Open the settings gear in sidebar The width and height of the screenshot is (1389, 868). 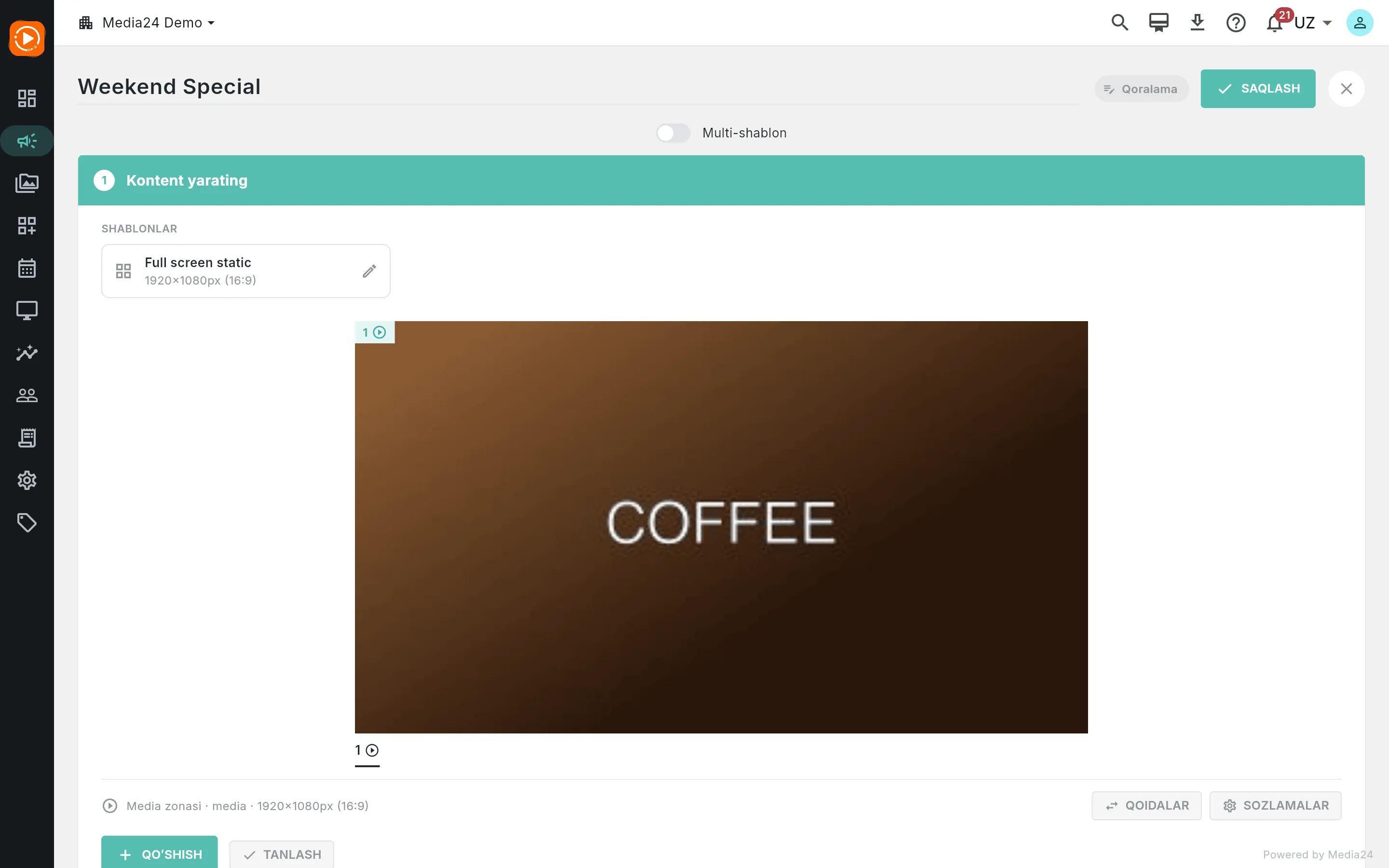click(27, 480)
